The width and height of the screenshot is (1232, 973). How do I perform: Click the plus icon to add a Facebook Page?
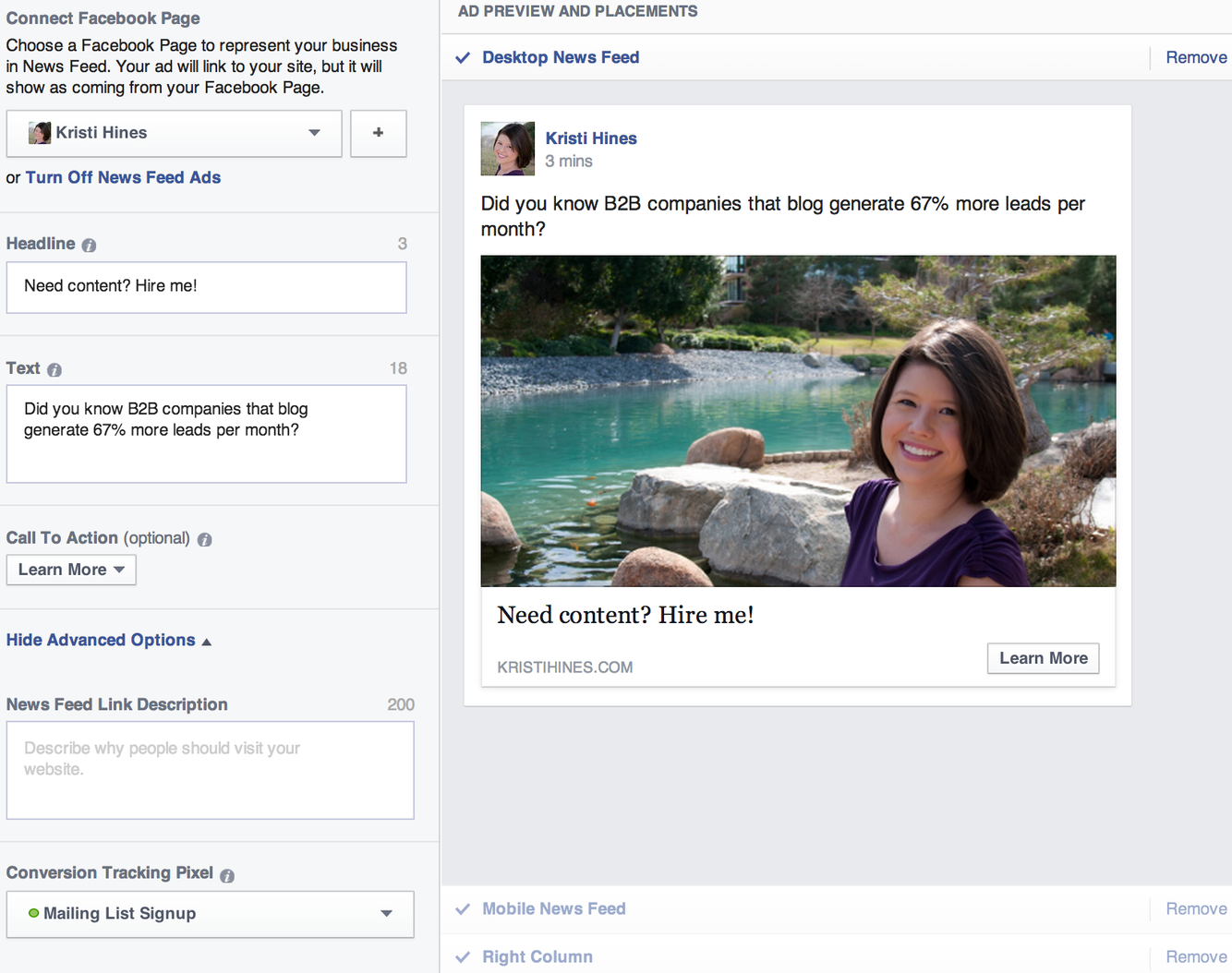tap(378, 133)
